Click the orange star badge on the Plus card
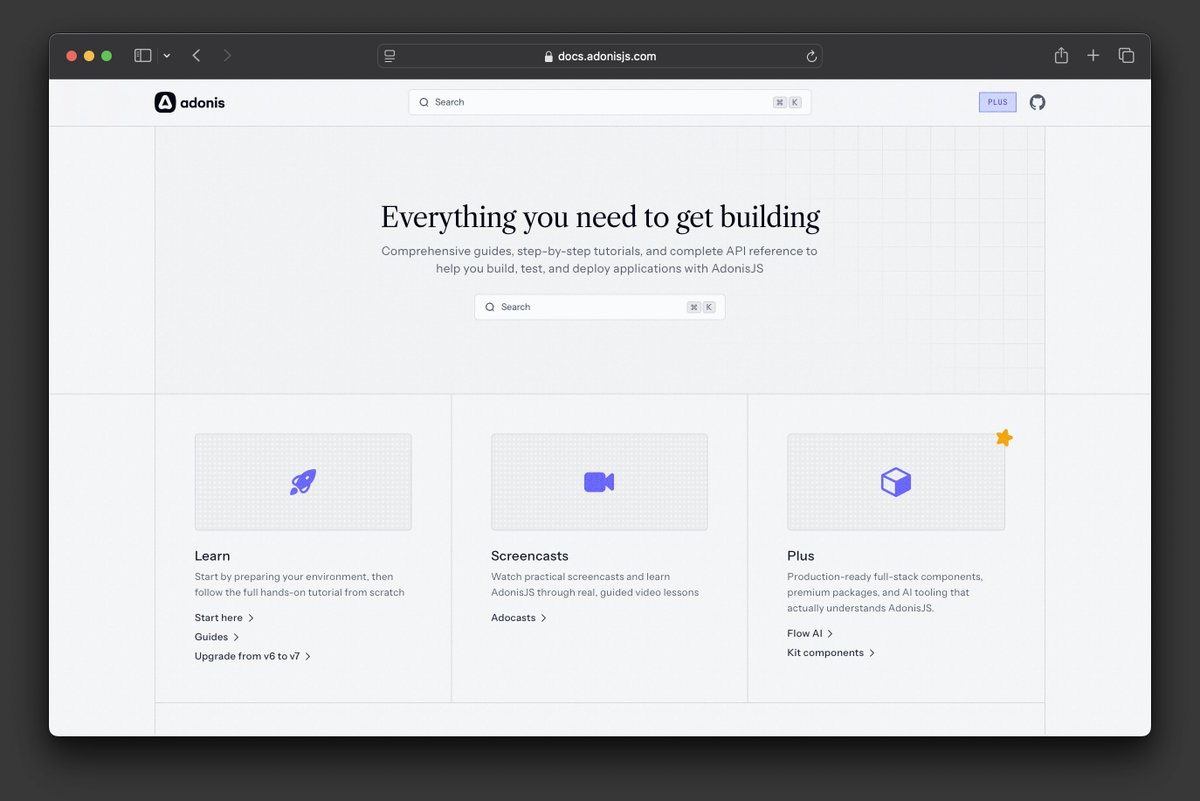Screen dimensions: 1200x801 click(1004, 437)
